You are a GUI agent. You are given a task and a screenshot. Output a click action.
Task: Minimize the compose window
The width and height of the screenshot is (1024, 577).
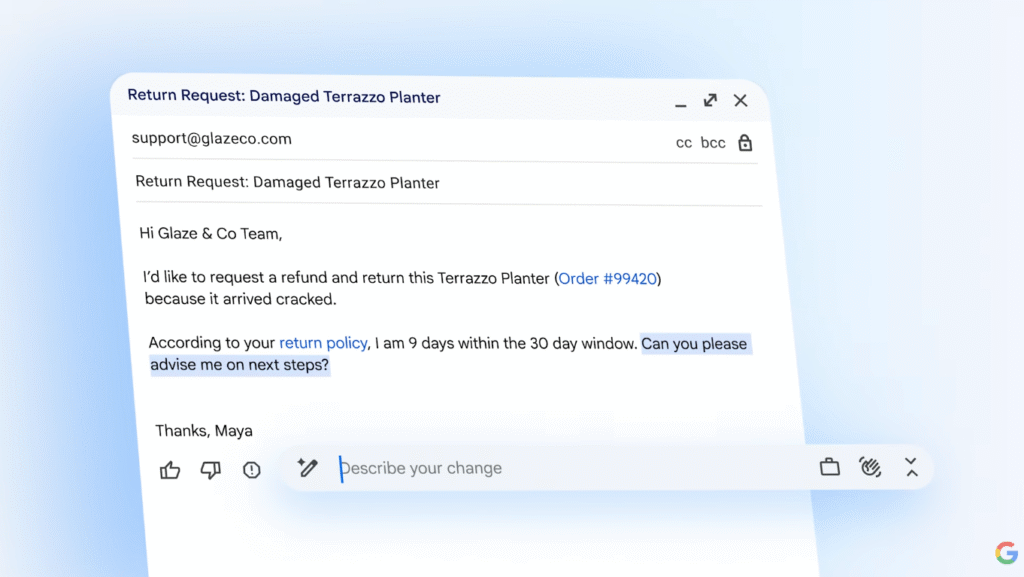[680, 102]
